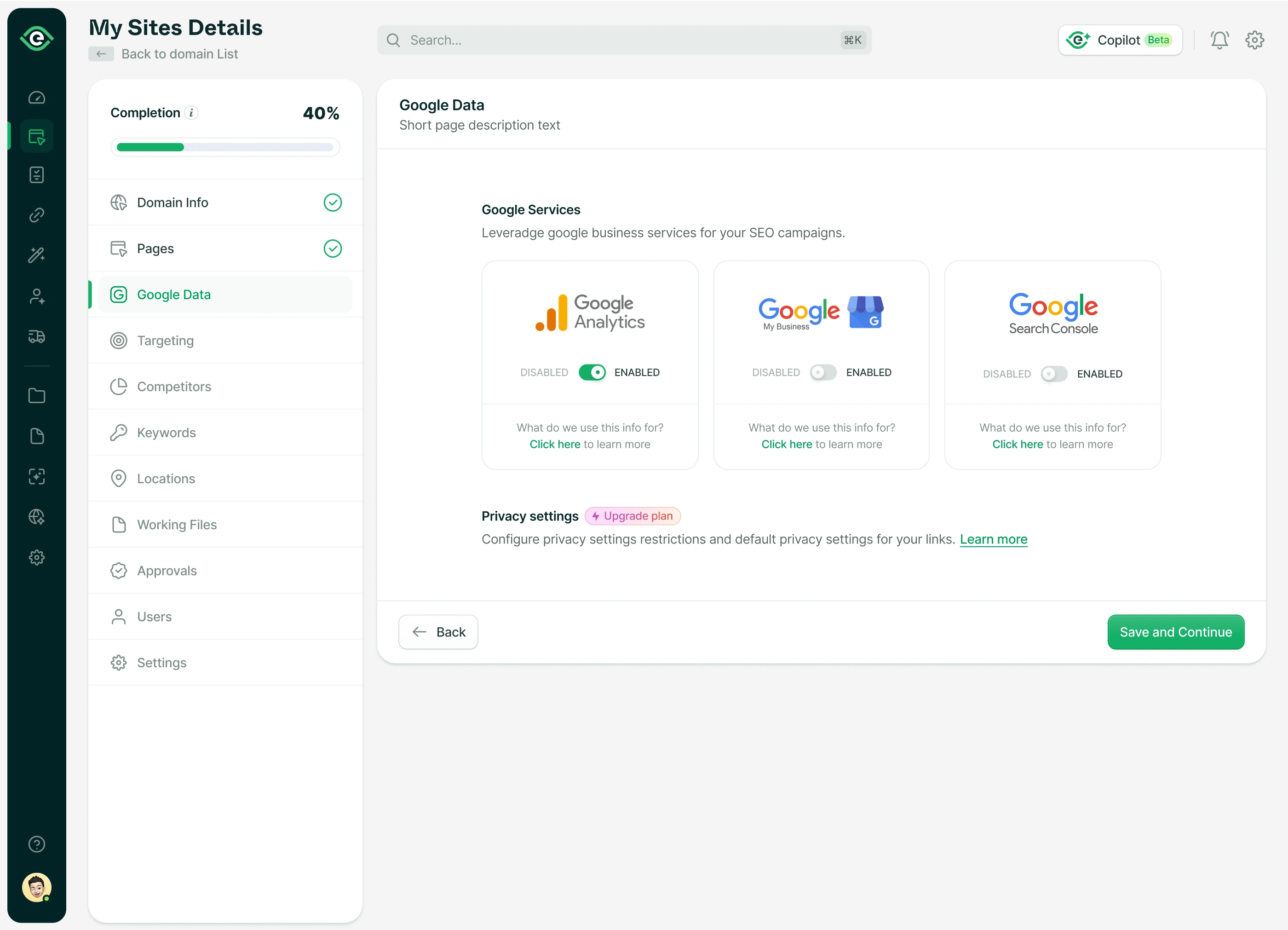The height and width of the screenshot is (930, 1288).
Task: Enable the Google Search Console toggle
Action: click(x=1054, y=374)
